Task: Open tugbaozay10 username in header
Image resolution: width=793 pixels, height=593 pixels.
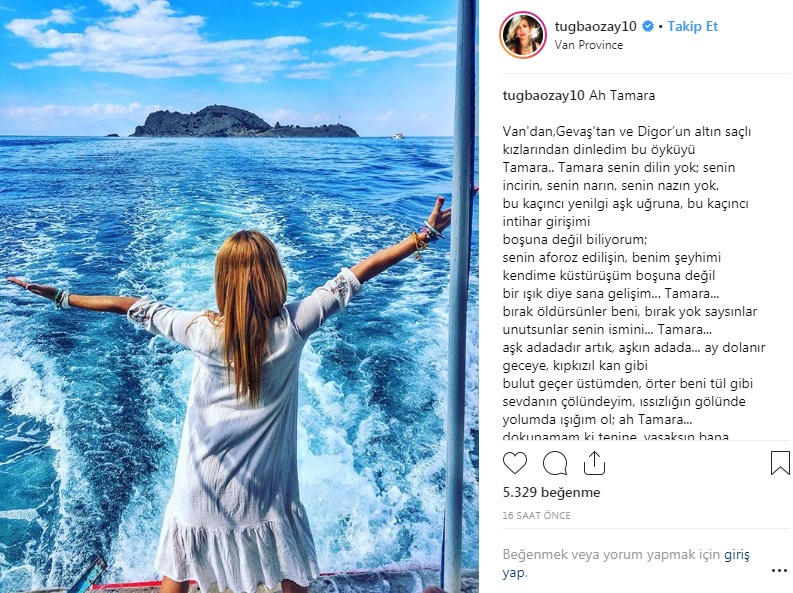Action: 595,26
